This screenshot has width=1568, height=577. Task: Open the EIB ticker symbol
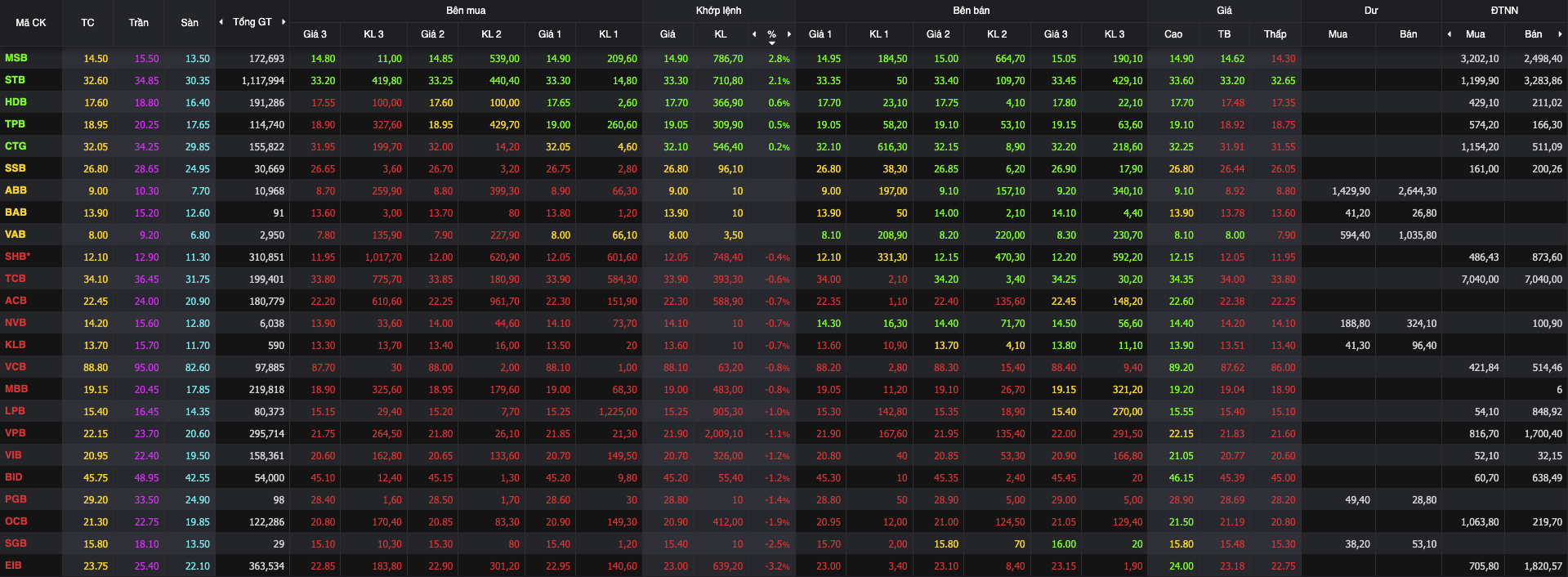click(x=14, y=566)
